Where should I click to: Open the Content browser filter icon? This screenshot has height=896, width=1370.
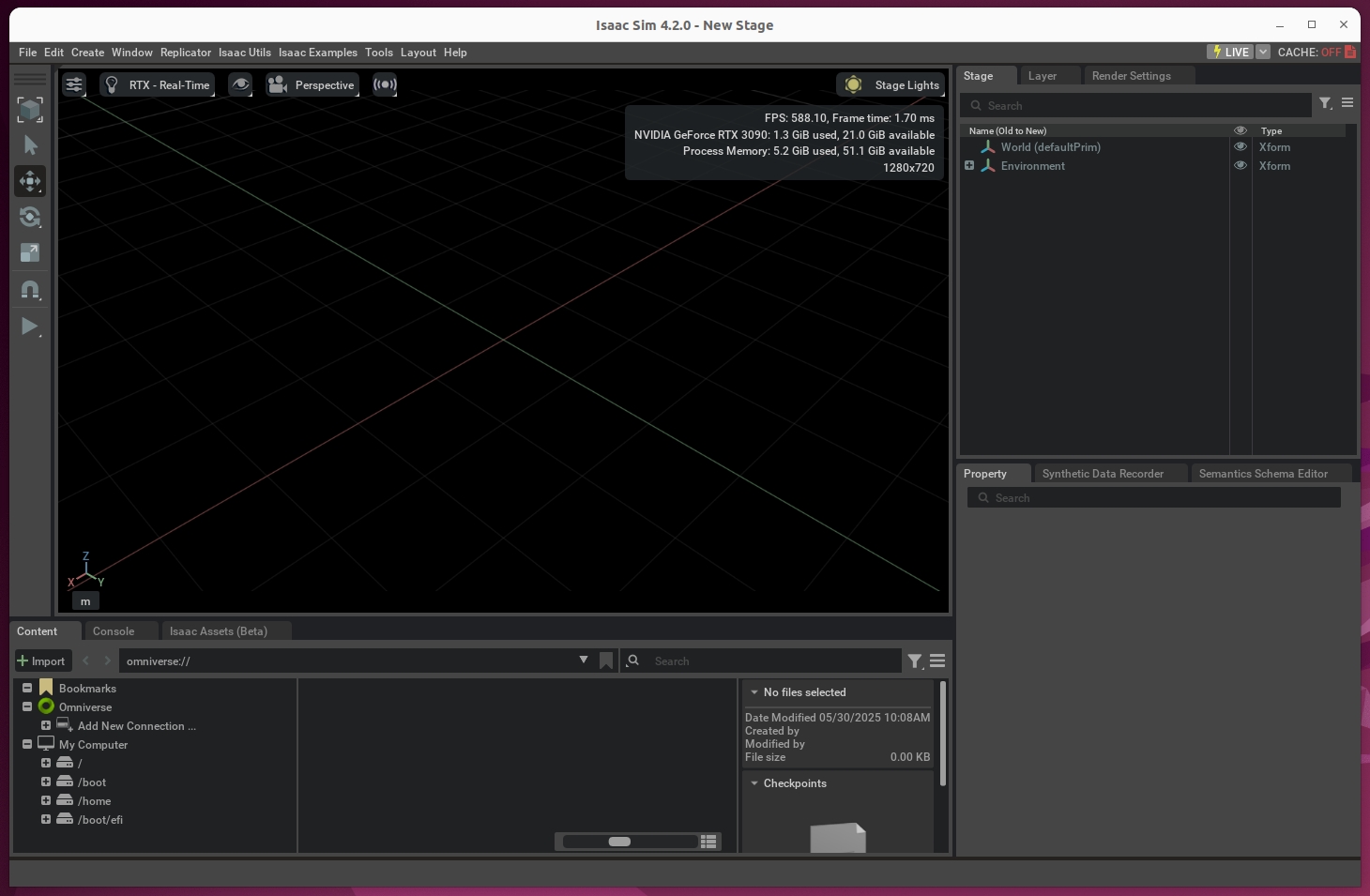pos(915,661)
